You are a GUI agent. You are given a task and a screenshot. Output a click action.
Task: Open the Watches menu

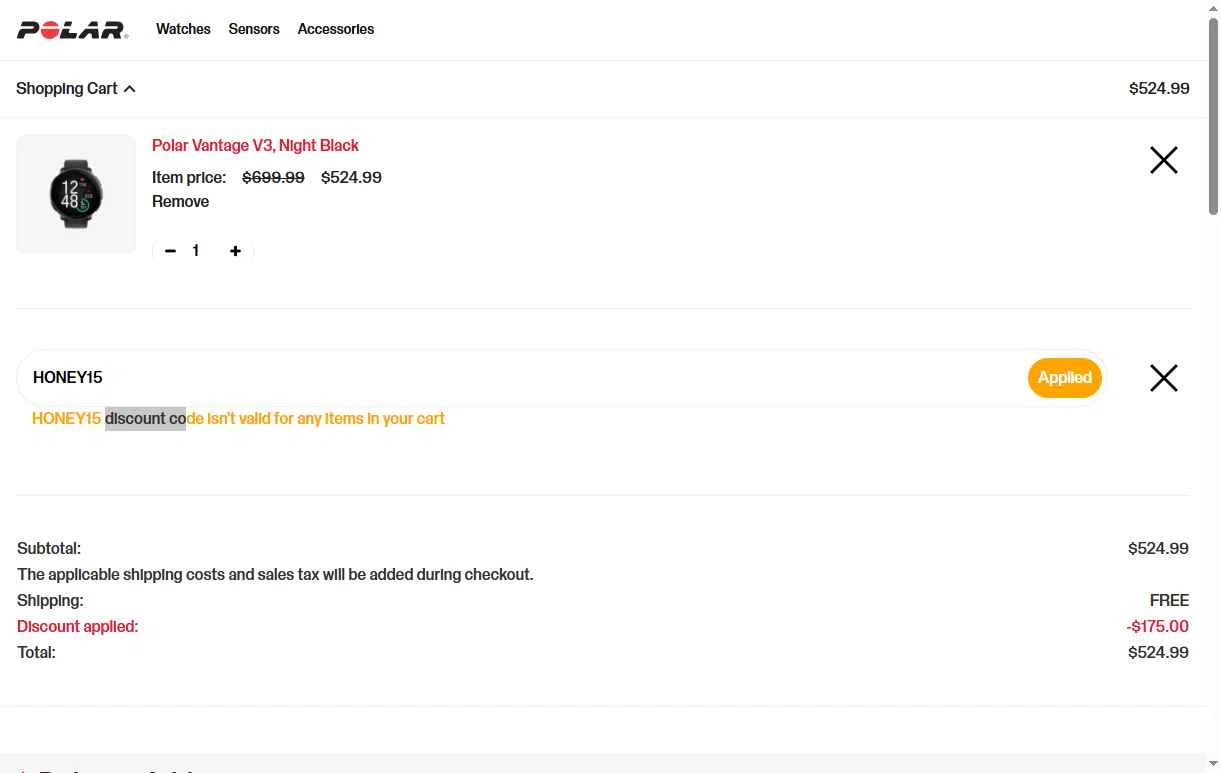pos(183,29)
